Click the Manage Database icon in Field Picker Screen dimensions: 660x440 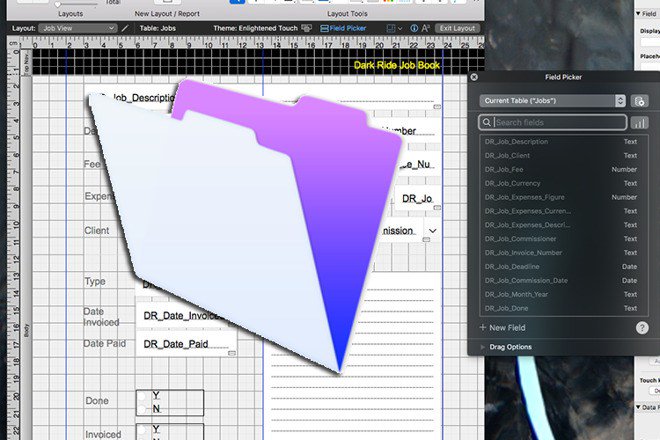pyautogui.click(x=639, y=101)
